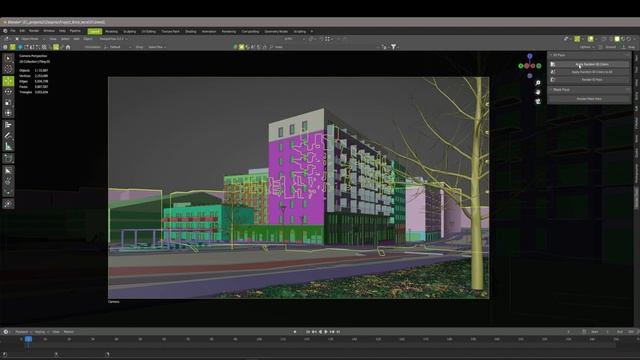Image resolution: width=640 pixels, height=360 pixels.
Task: Toggle auto keying record button
Action: tap(295, 332)
